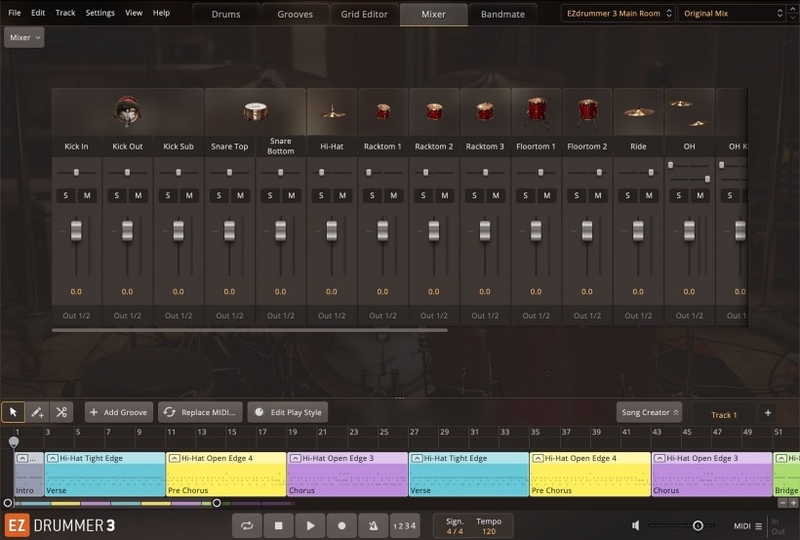This screenshot has height=540, width=800.
Task: Click the Replace MIDI button
Action: point(200,412)
